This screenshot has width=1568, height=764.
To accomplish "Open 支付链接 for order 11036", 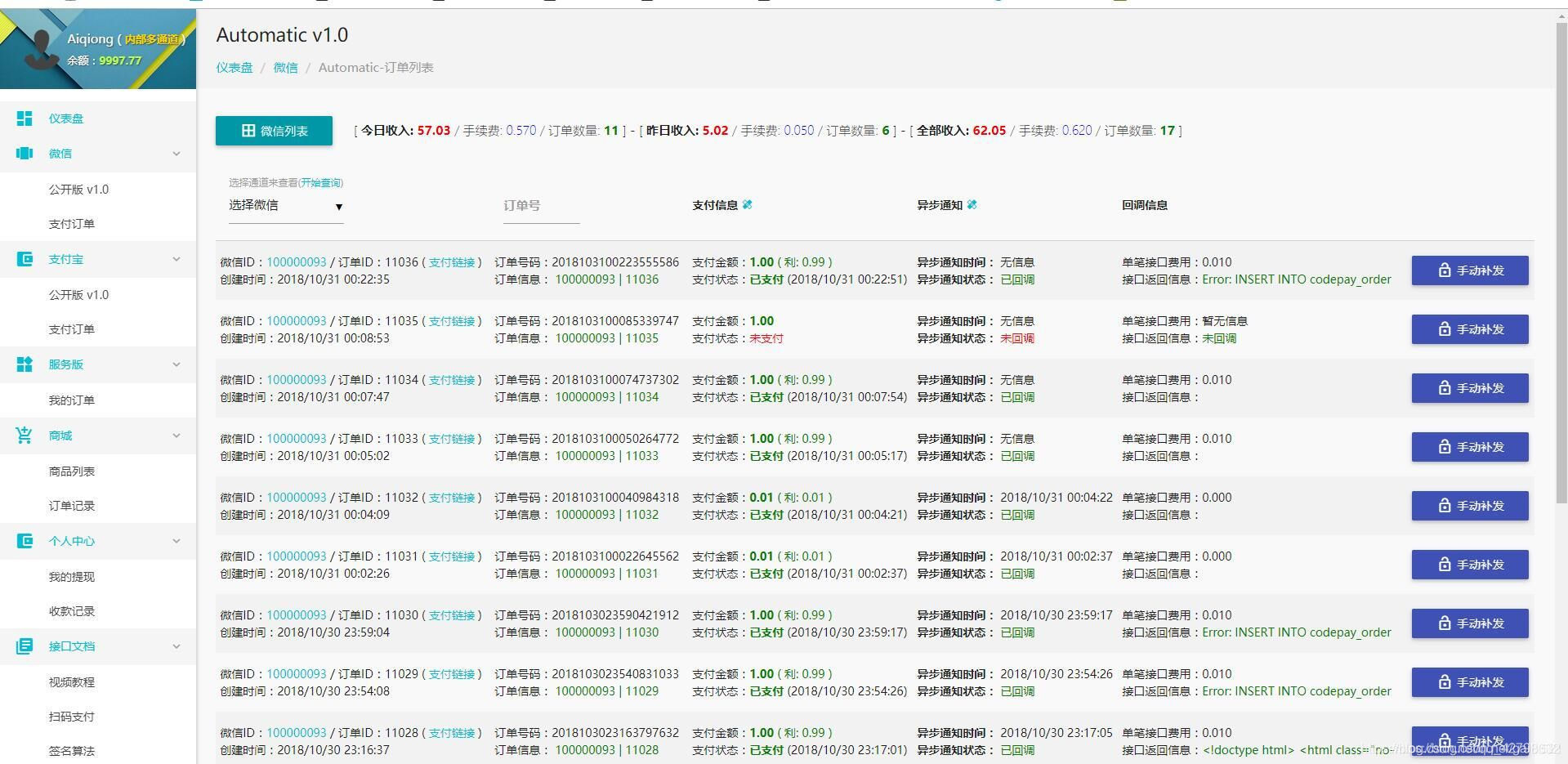I will click(452, 262).
